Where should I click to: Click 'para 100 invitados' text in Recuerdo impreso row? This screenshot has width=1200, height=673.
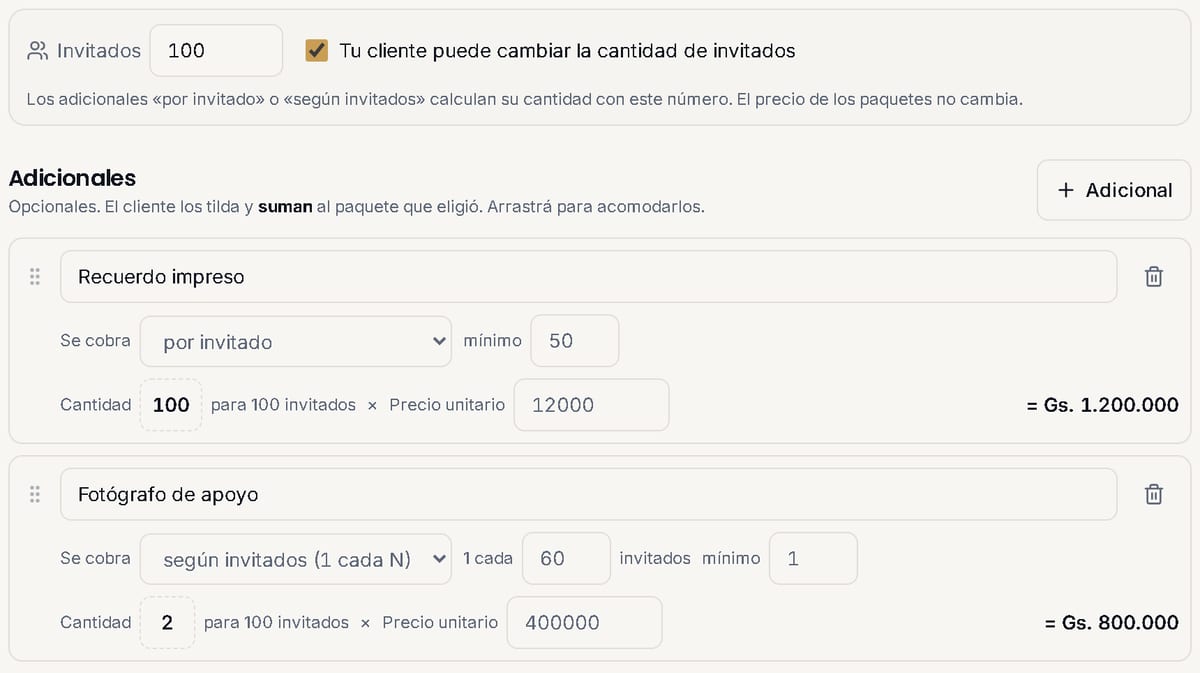point(283,405)
